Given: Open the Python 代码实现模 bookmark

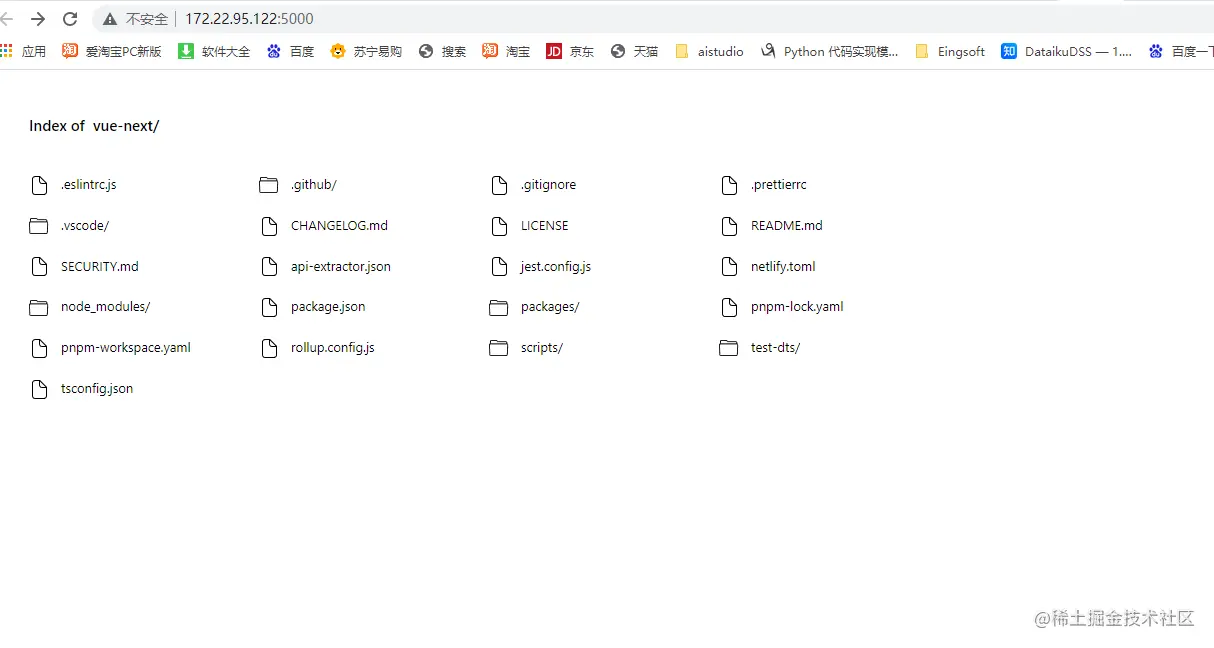Looking at the screenshot, I should [x=829, y=51].
